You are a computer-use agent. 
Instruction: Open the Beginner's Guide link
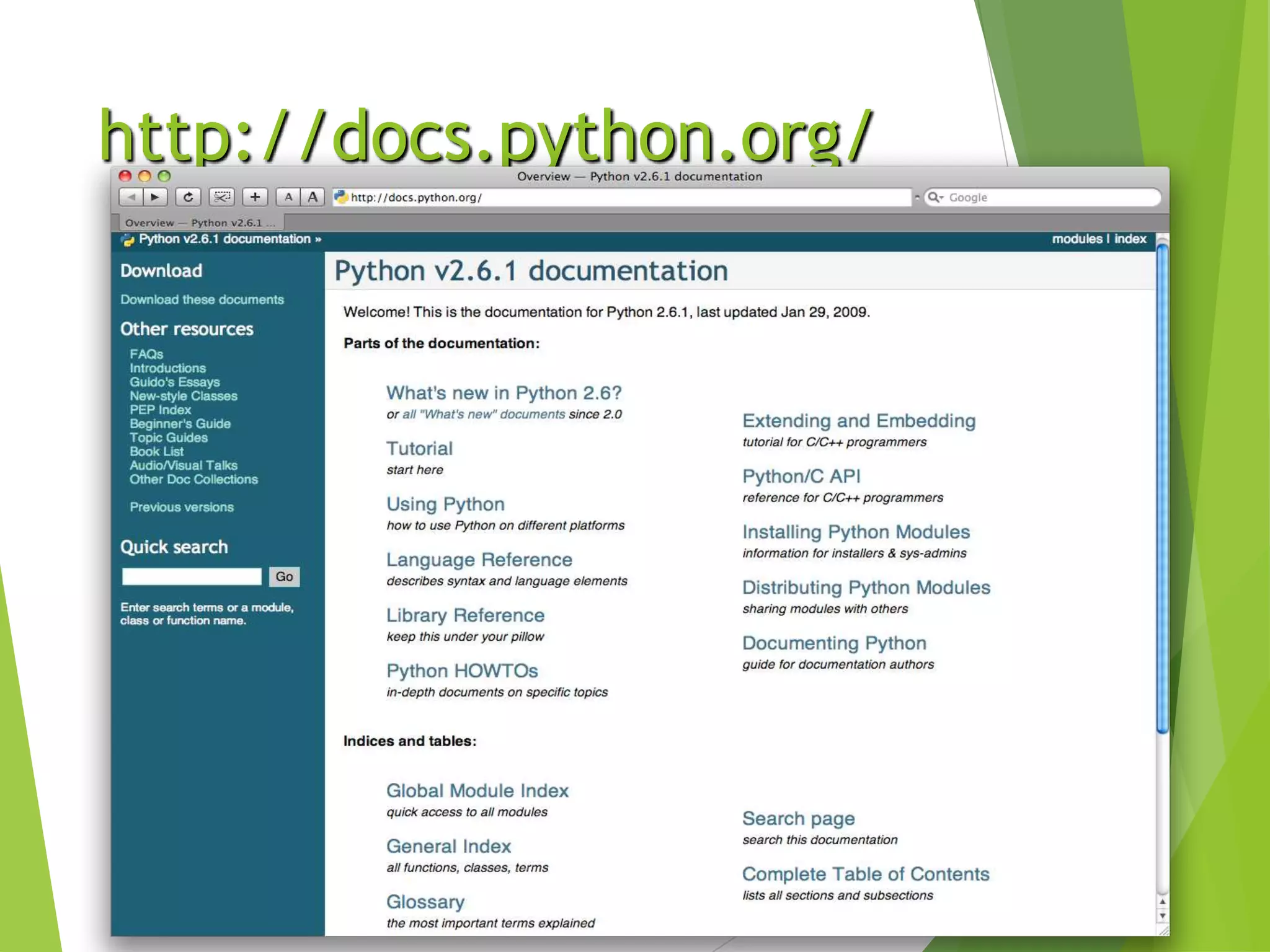pos(180,424)
